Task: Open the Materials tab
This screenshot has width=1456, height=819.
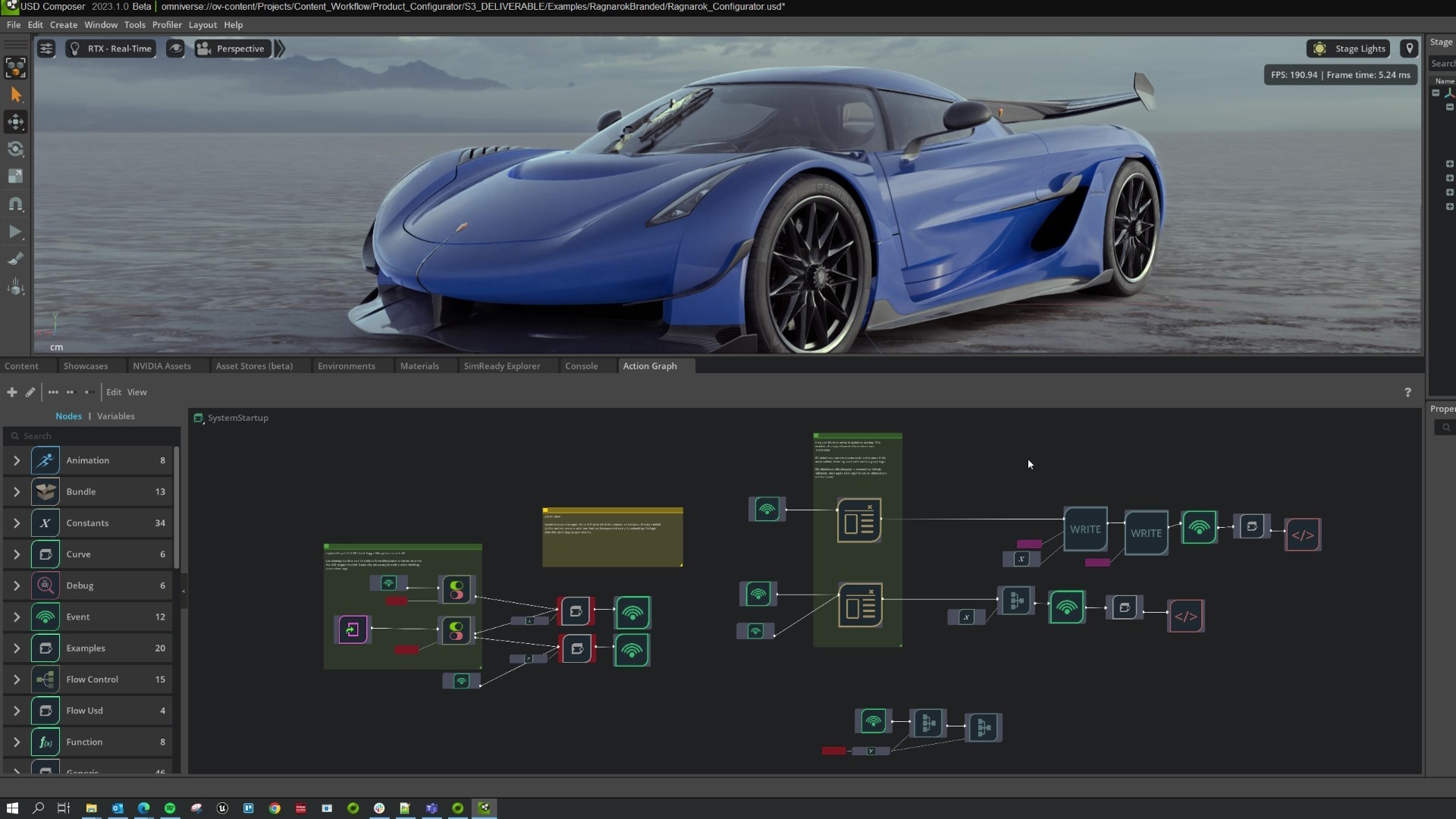Action: [419, 366]
